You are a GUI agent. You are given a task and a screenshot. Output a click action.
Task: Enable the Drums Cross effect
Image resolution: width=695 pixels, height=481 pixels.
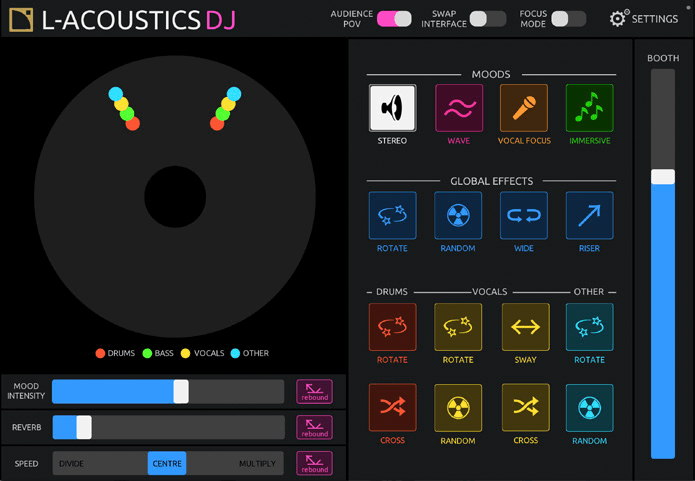coord(392,408)
